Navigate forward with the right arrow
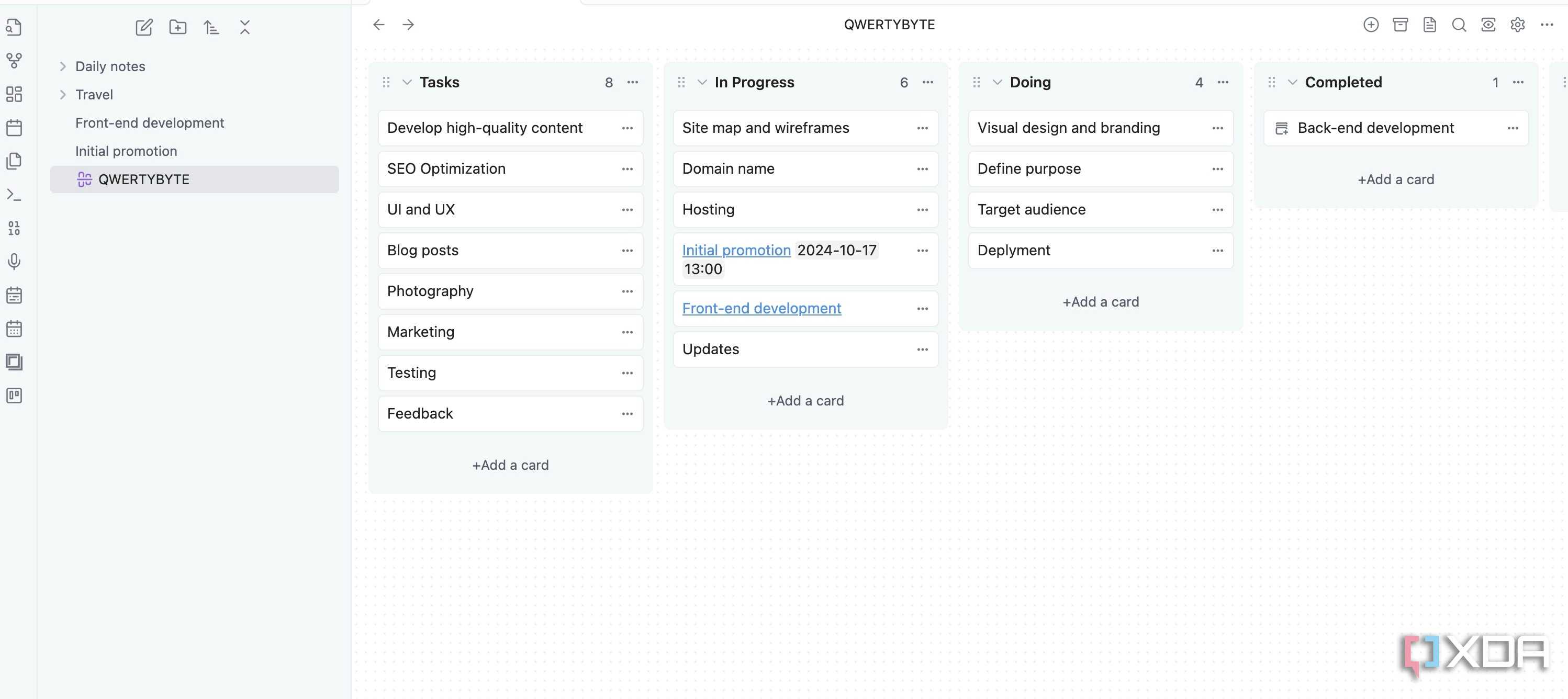This screenshot has width=1568, height=699. pyautogui.click(x=408, y=25)
